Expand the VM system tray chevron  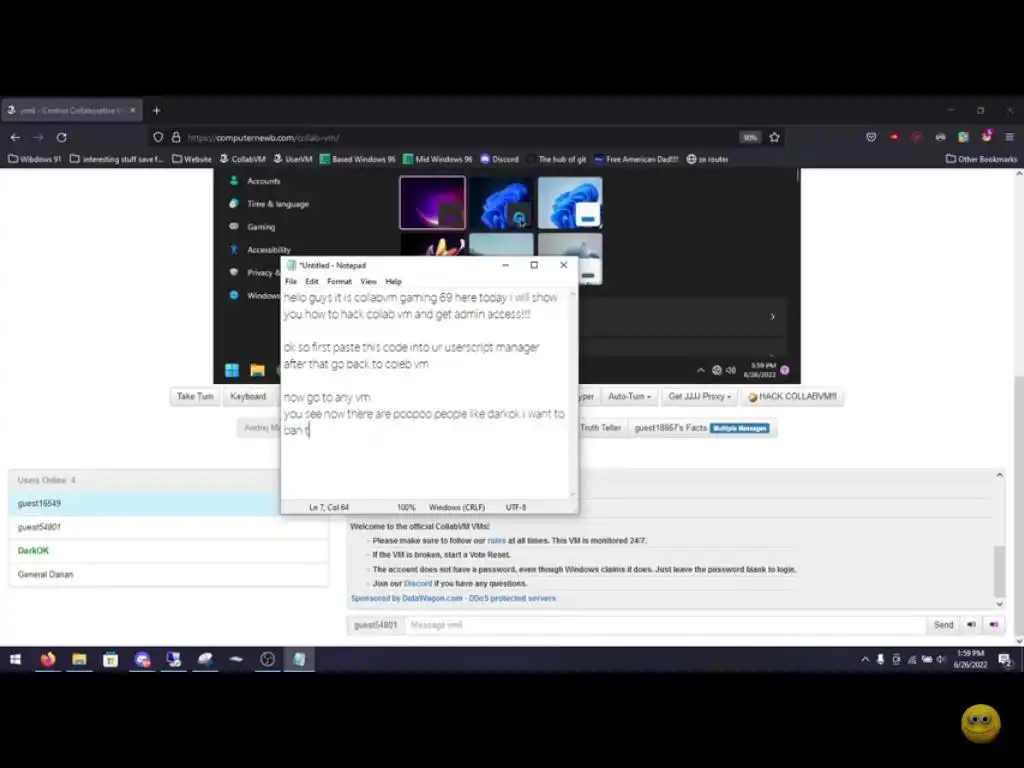pyautogui.click(x=701, y=370)
